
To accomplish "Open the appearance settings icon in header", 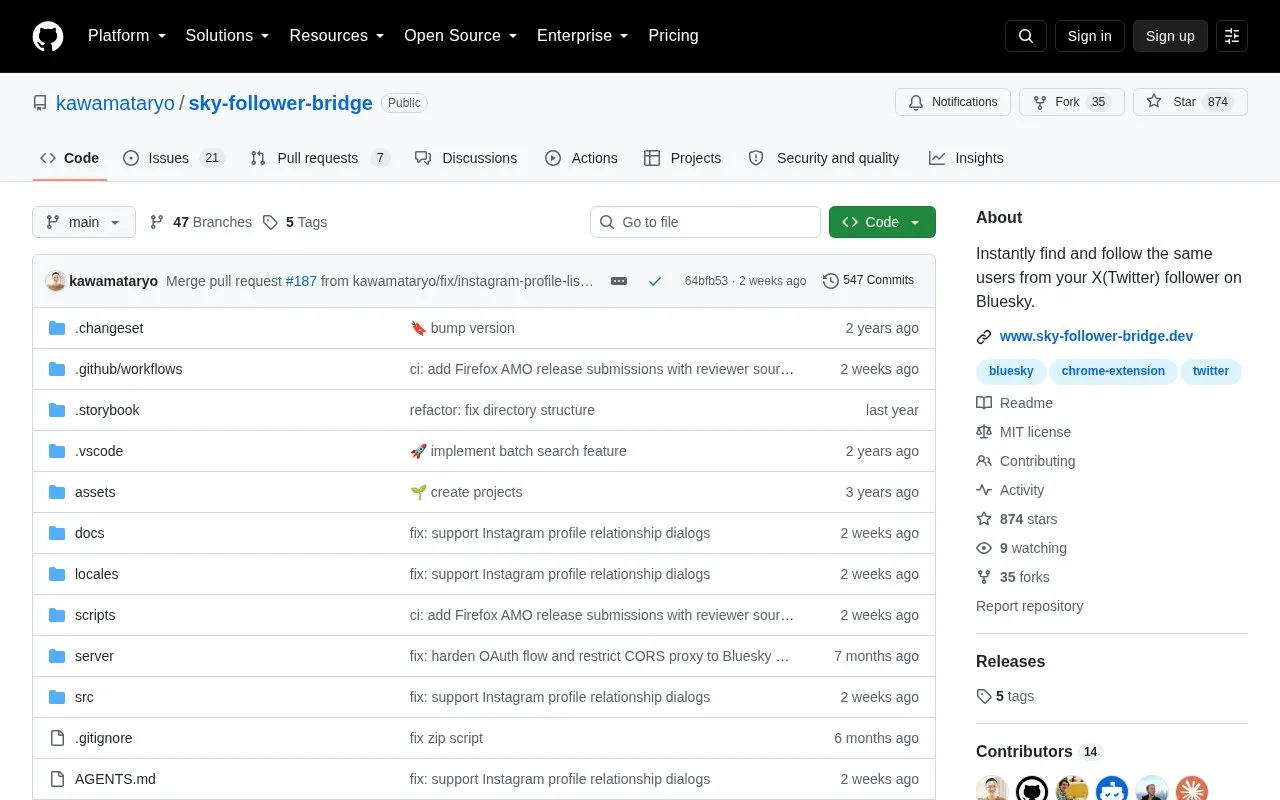I will (x=1232, y=36).
